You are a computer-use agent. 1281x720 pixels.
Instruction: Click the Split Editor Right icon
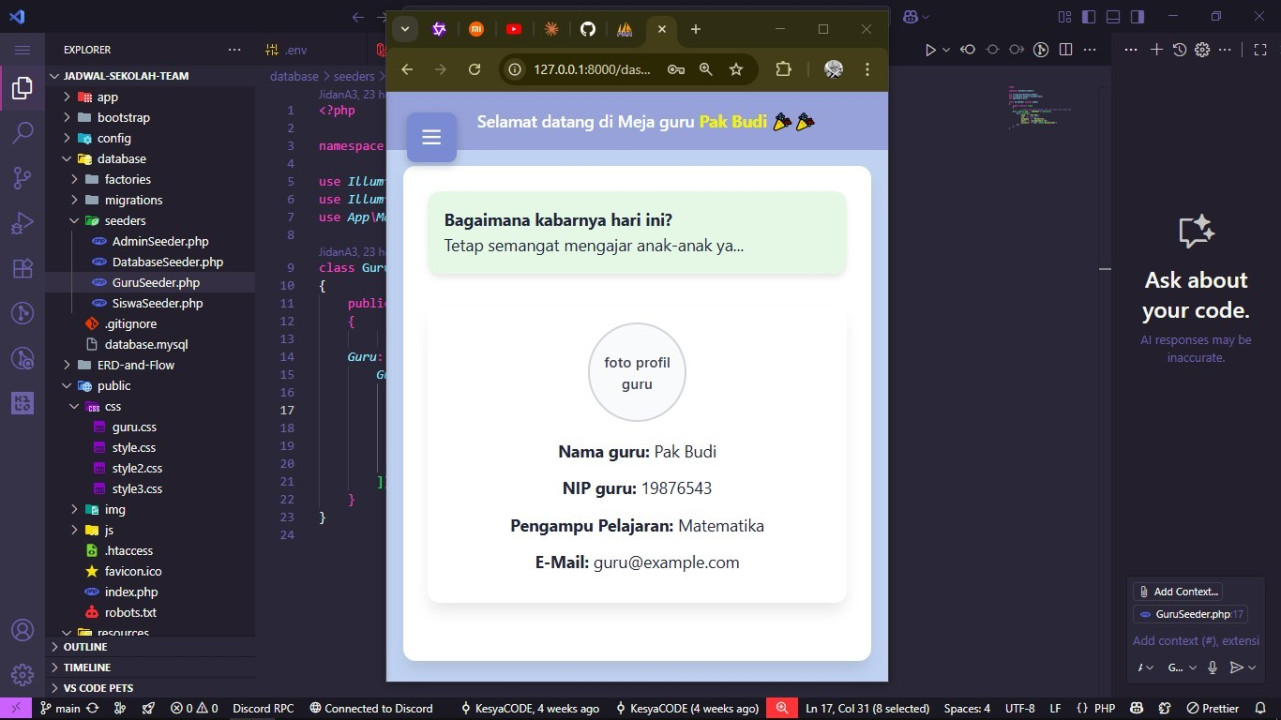tap(1066, 49)
